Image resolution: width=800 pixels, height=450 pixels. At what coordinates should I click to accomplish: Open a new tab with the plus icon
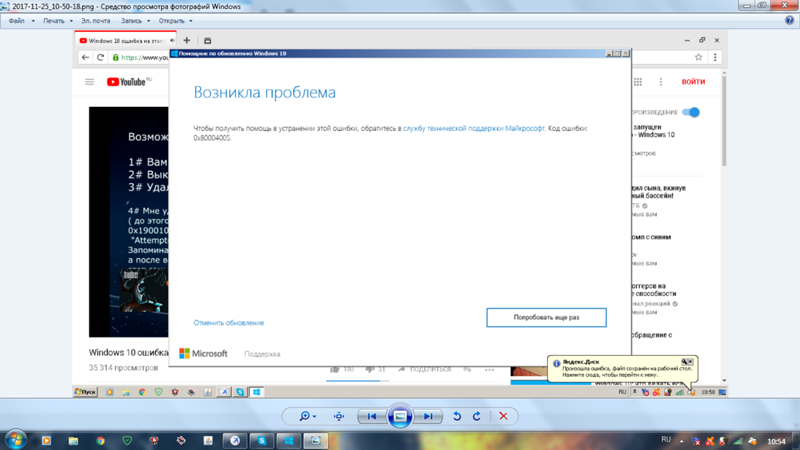[187, 40]
